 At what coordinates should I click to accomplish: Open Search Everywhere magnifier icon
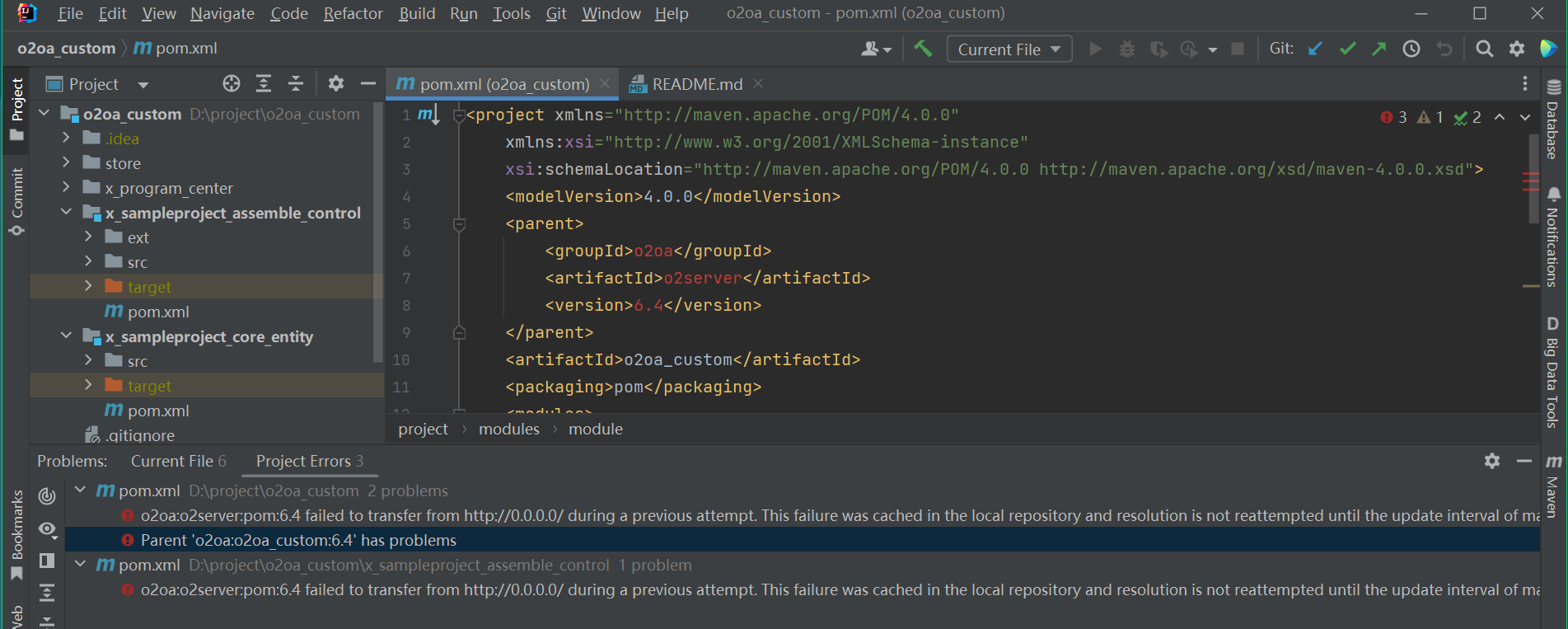tap(1484, 49)
